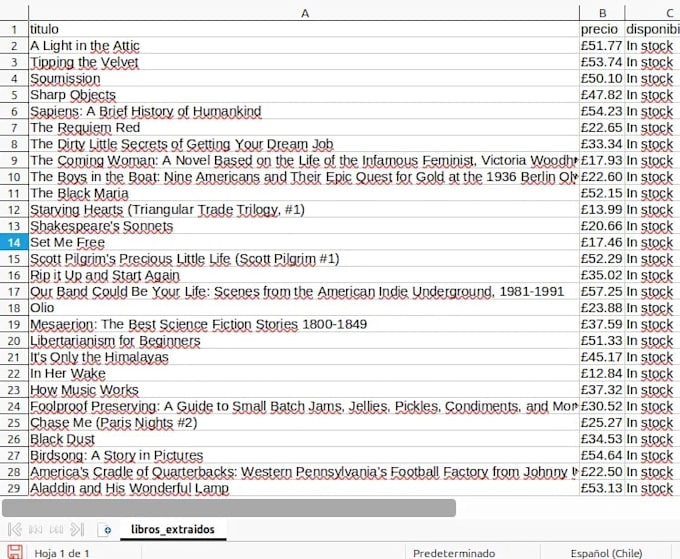The height and width of the screenshot is (559, 680).
Task: Select cell 'Set Me Free'
Action: pyautogui.click(x=304, y=242)
